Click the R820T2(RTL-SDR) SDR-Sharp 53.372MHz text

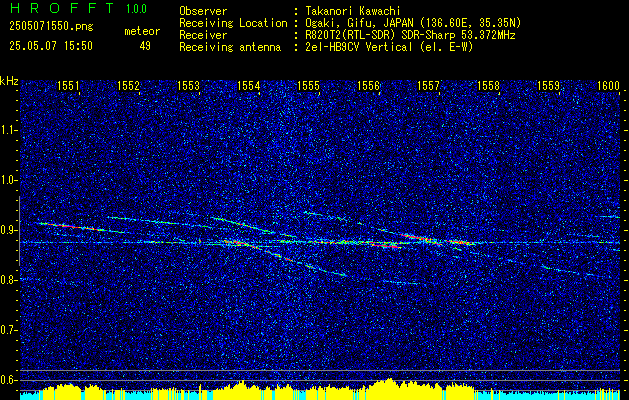(x=409, y=35)
